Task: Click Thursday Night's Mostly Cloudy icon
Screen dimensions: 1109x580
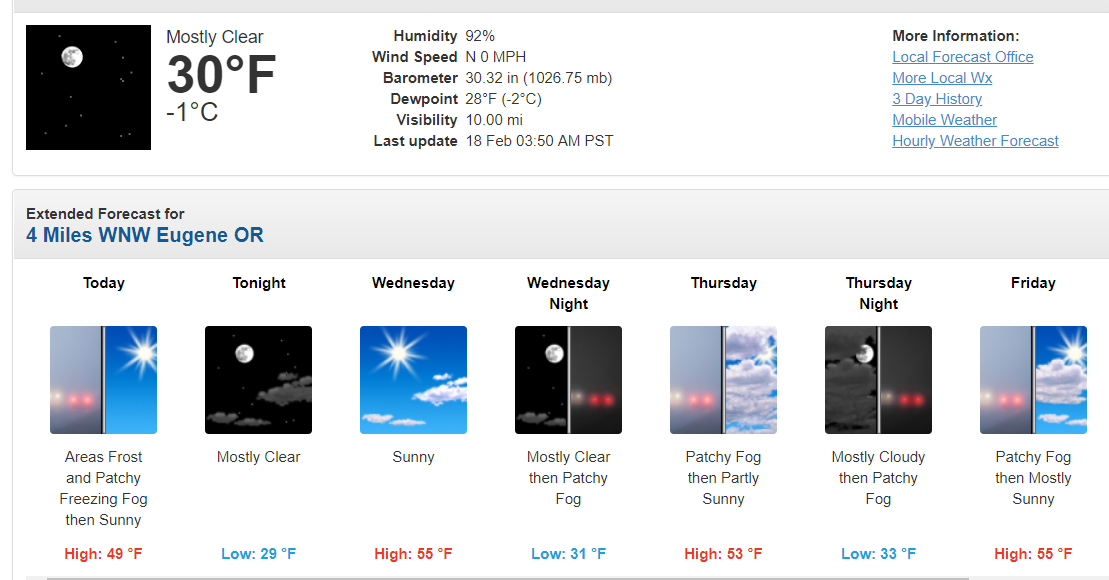Action: (878, 380)
